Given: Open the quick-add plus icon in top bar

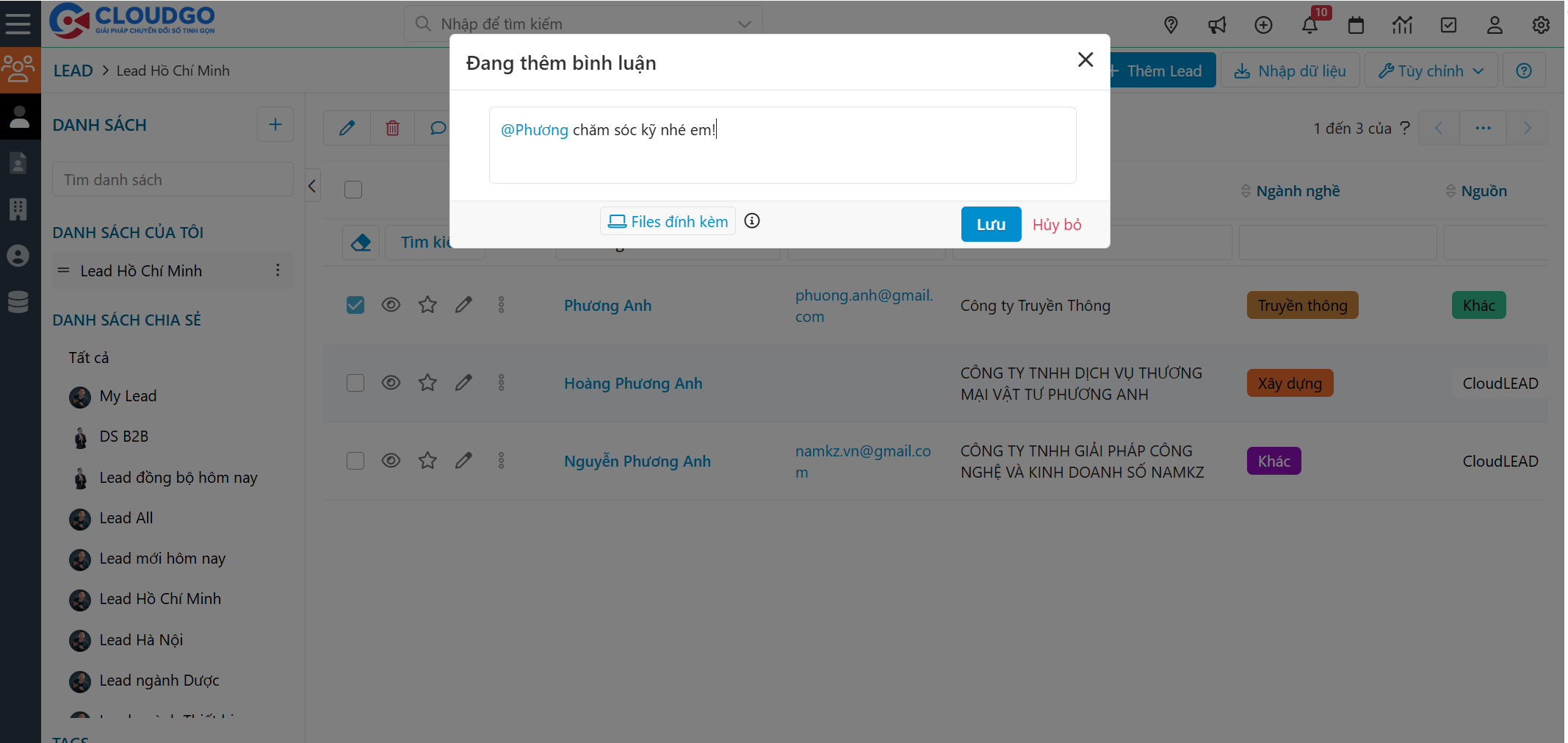Looking at the screenshot, I should point(1264,24).
